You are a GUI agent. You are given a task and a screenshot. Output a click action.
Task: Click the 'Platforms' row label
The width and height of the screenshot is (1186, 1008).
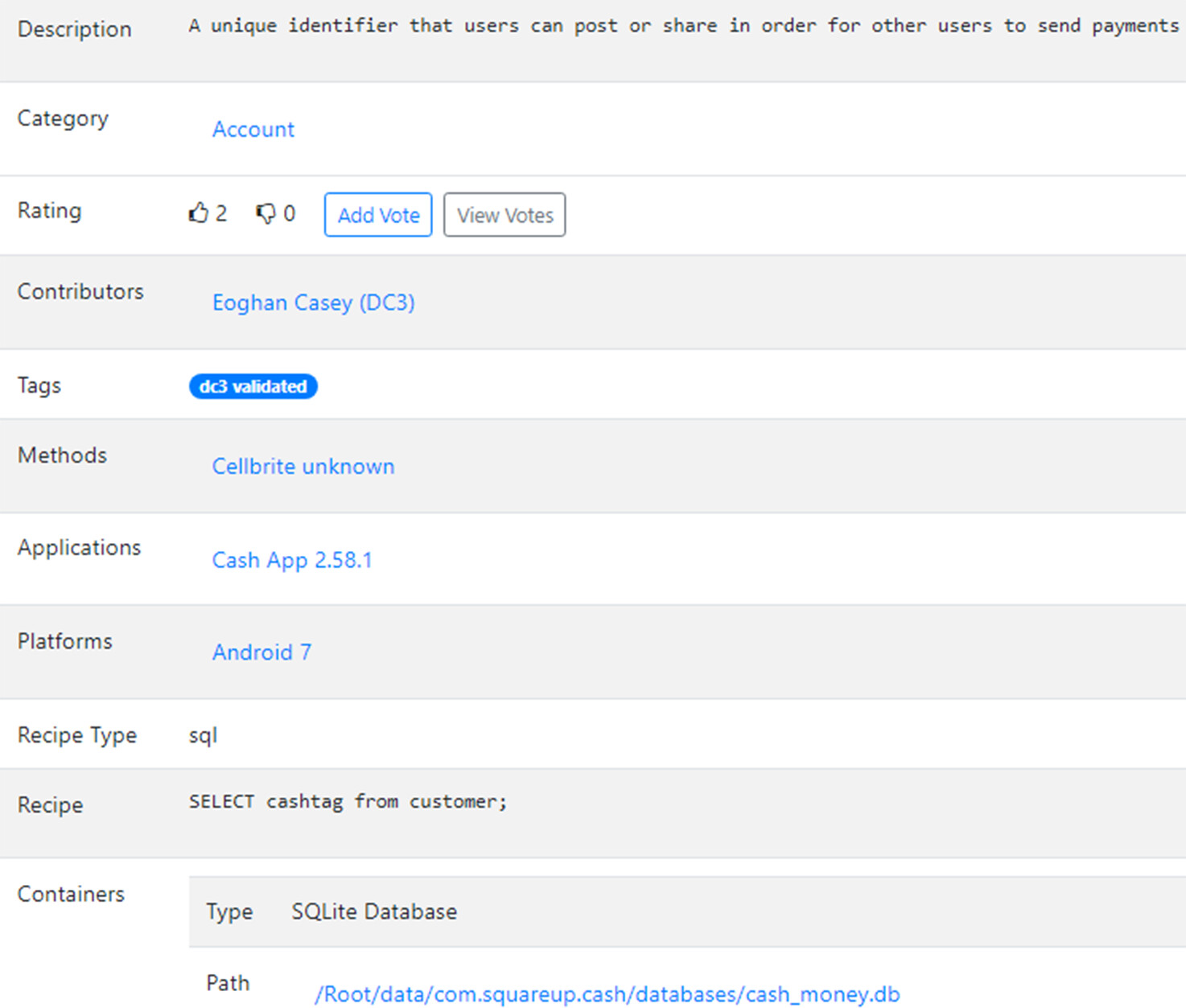pyautogui.click(x=65, y=641)
